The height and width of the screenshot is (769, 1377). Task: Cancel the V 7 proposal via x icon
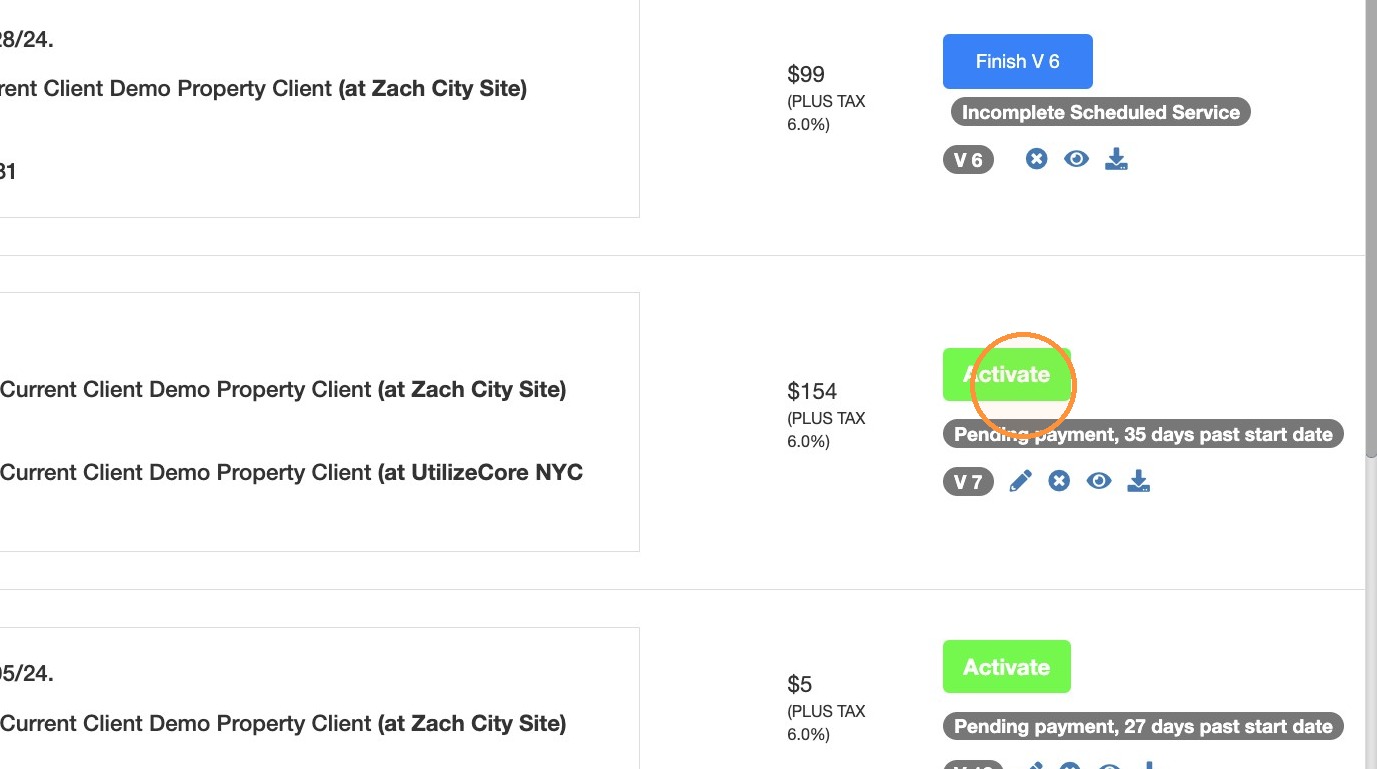[x=1059, y=482]
